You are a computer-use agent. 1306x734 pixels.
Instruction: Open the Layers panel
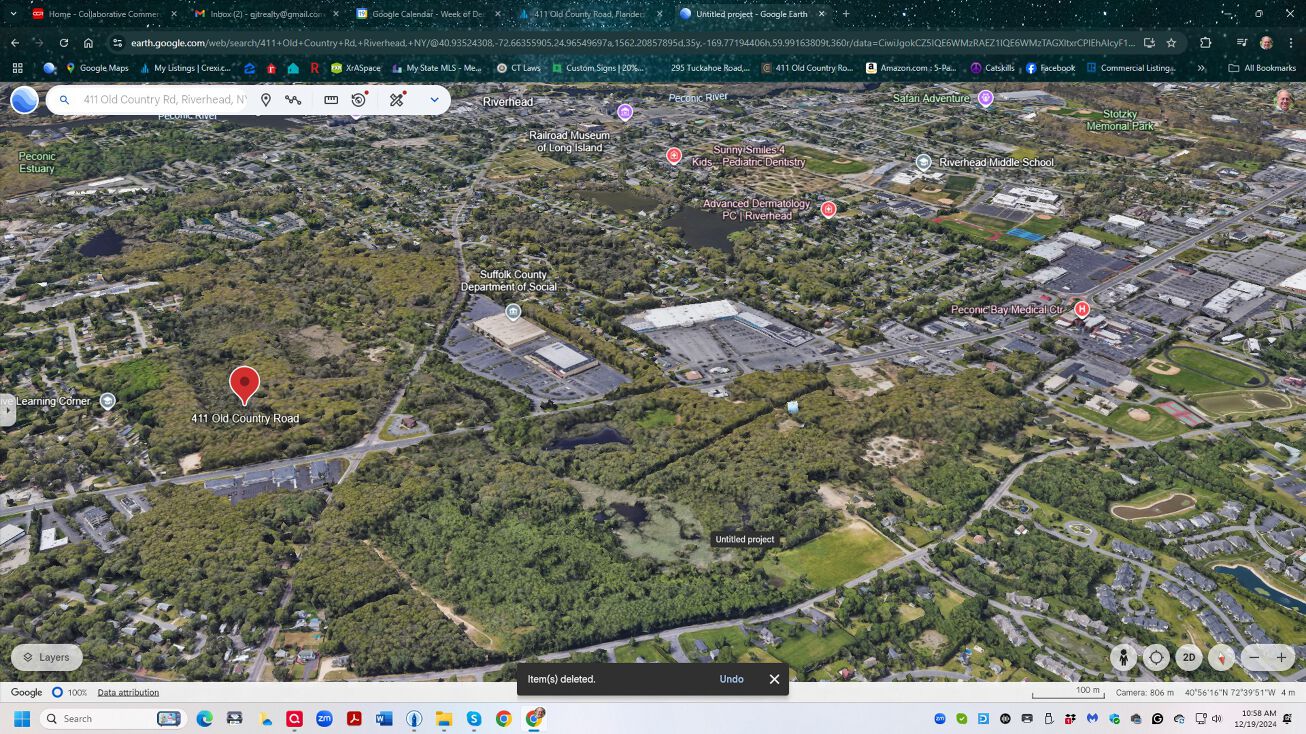[47, 657]
